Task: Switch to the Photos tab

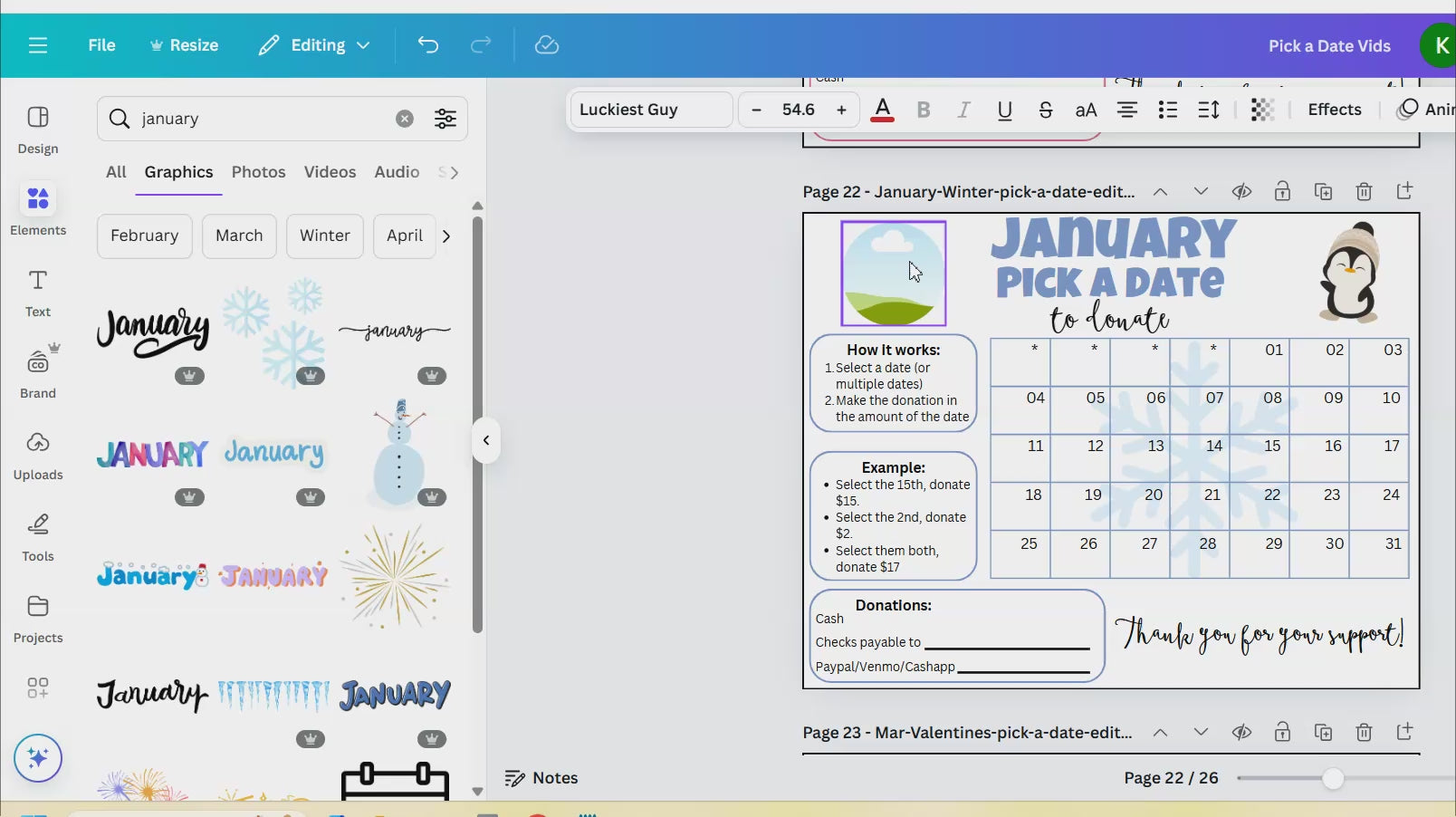Action: pos(258,172)
